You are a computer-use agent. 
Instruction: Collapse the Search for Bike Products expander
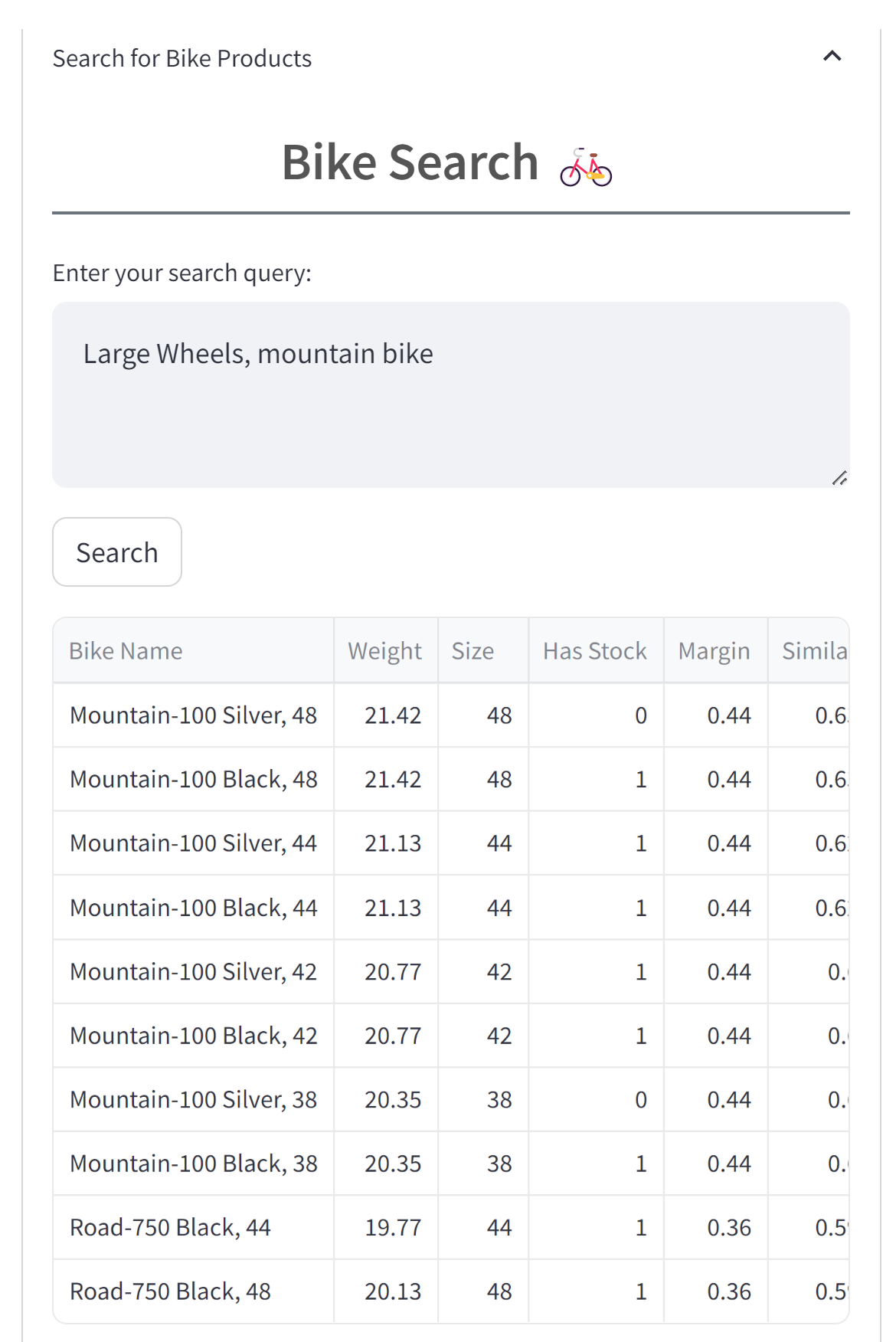tap(832, 57)
